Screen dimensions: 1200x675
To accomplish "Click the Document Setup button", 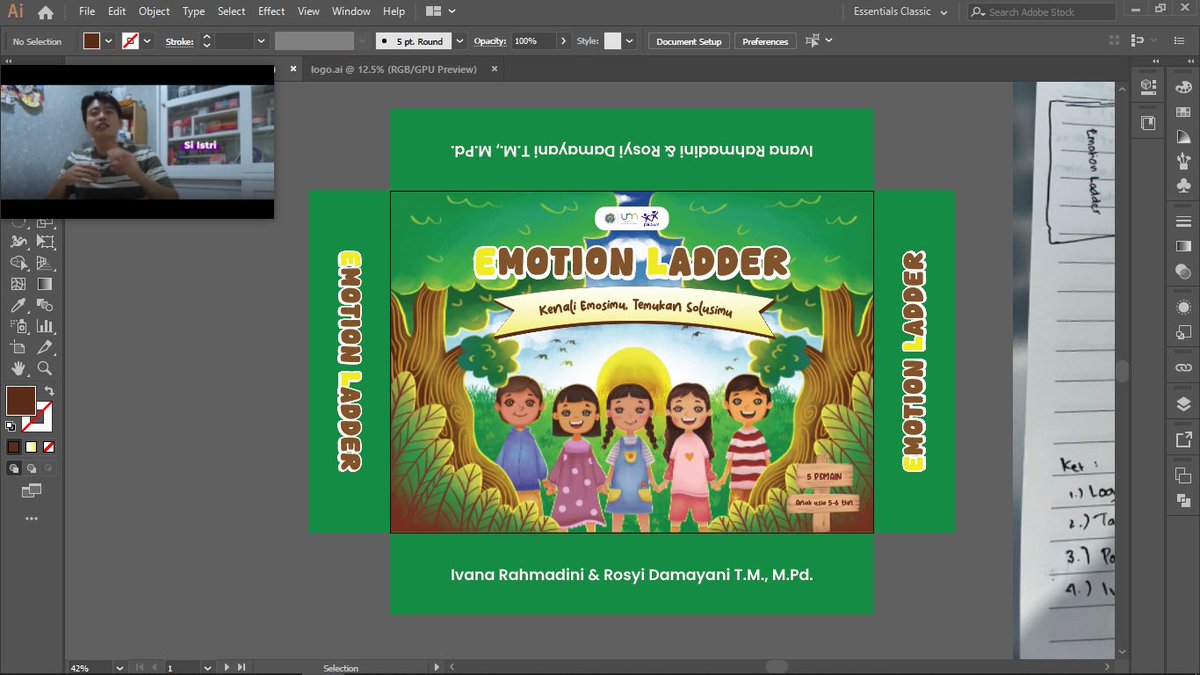I will click(689, 41).
